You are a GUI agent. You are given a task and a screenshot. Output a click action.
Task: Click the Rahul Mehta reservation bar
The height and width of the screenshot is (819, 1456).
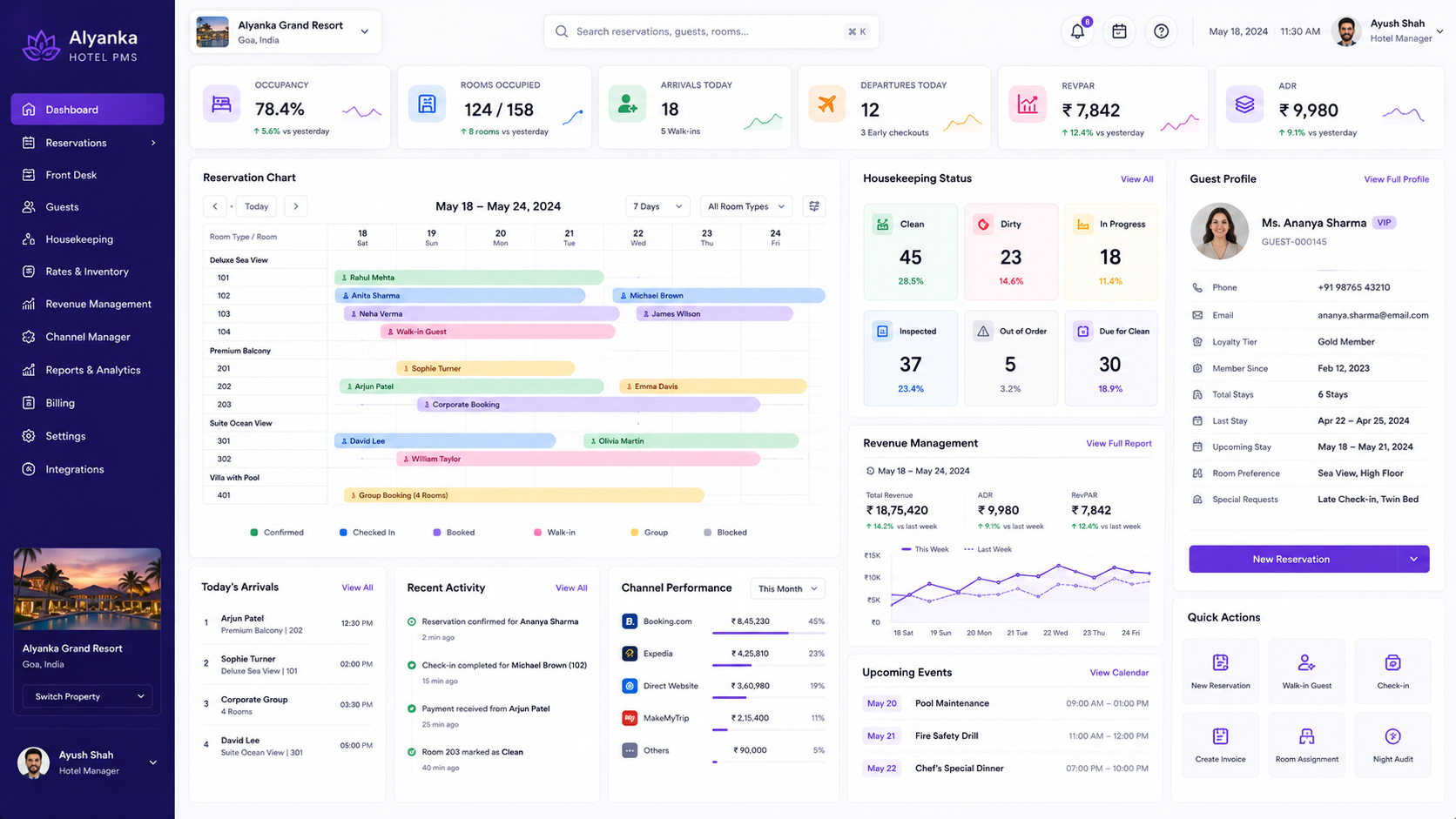point(468,278)
